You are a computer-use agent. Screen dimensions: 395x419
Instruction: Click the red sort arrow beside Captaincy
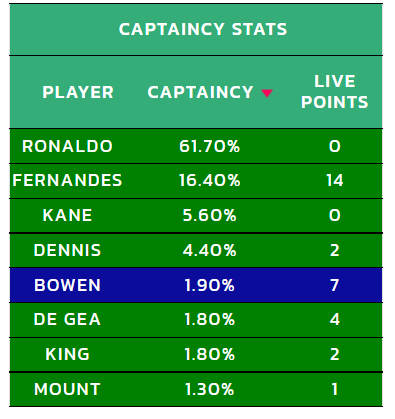(x=267, y=93)
